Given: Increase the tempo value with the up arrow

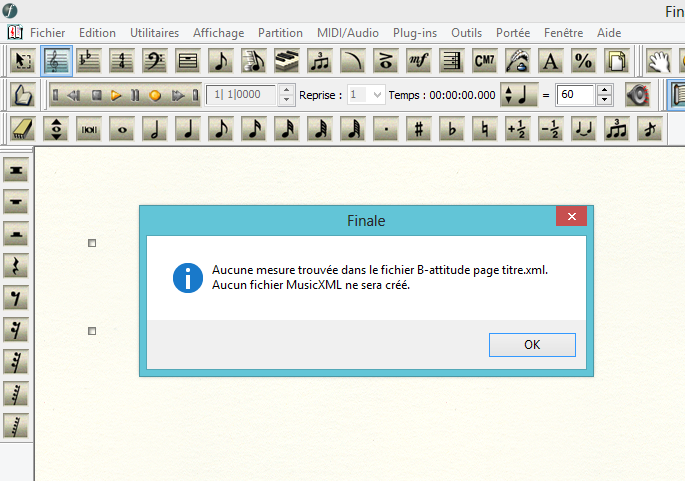Looking at the screenshot, I should click(604, 90).
